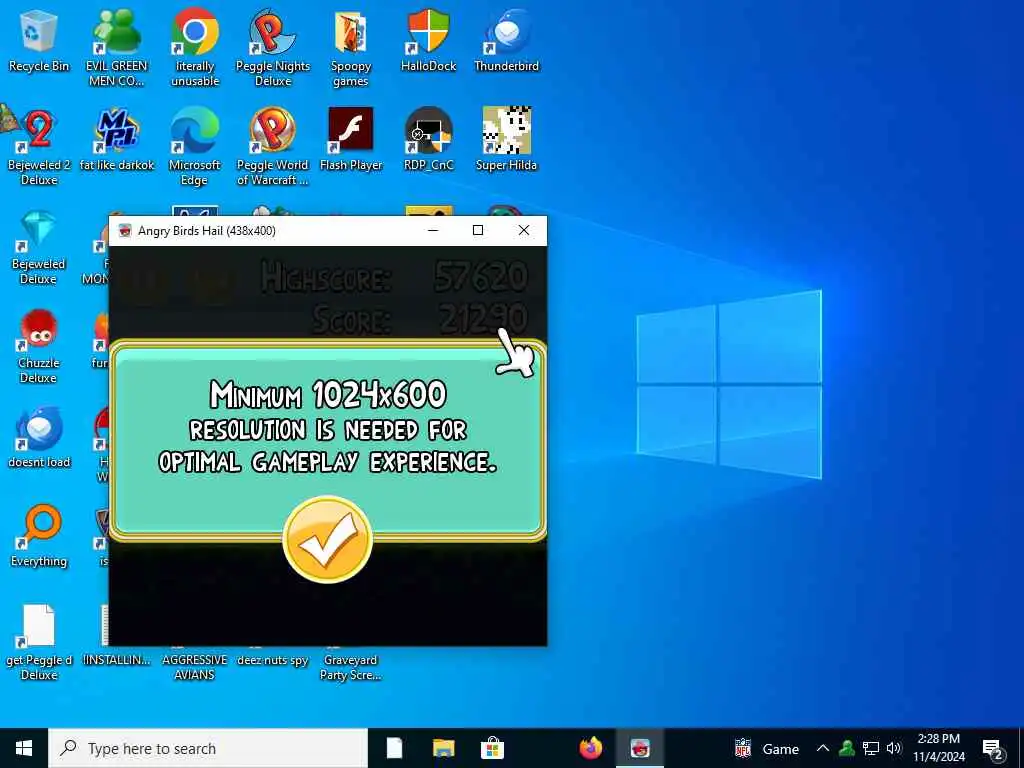The width and height of the screenshot is (1024, 768).
Task: Select the Peggle World of Warcraft shortcut
Action: [272, 148]
